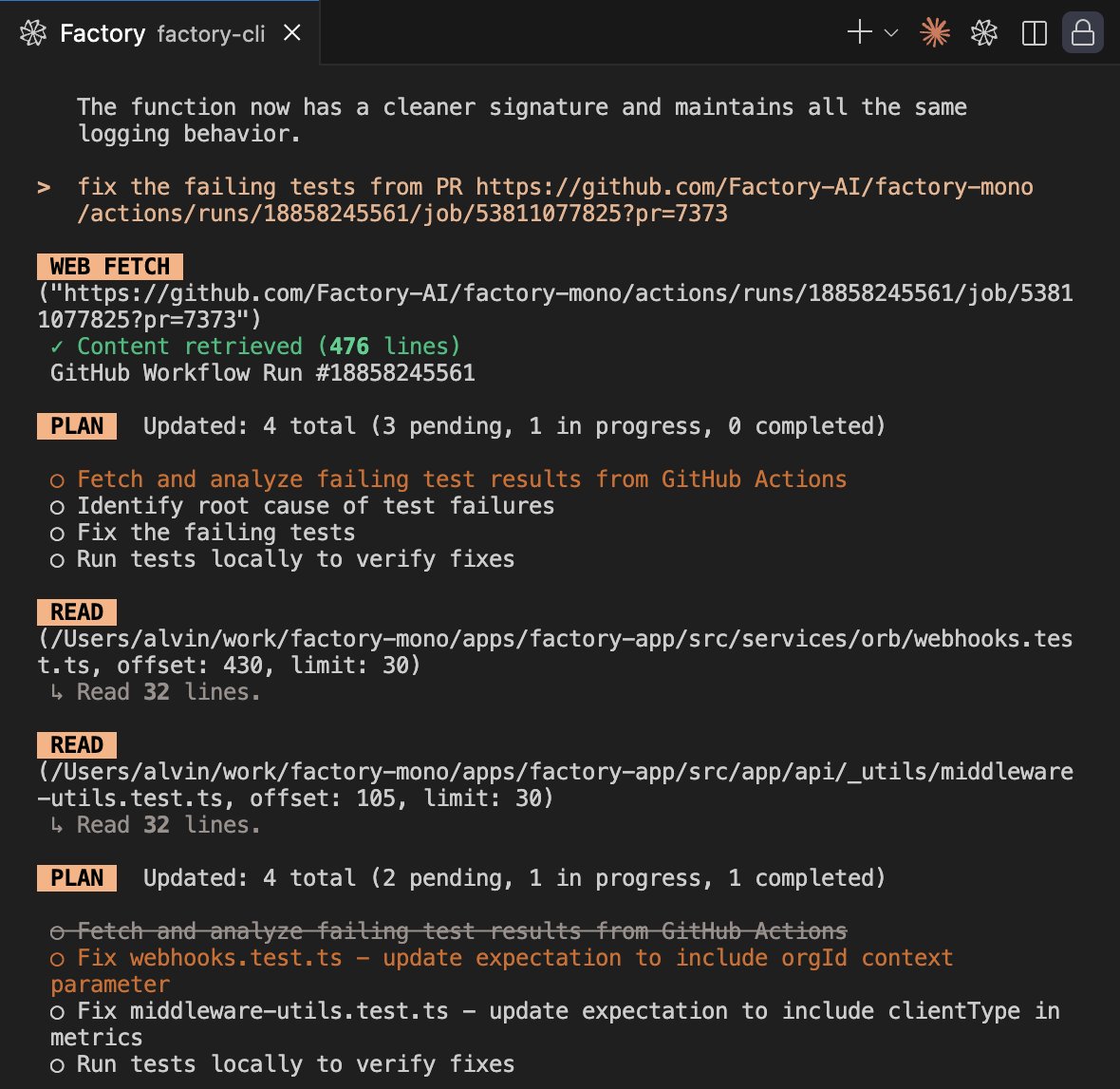Click the Factory droid icon in toolbar

tap(984, 33)
